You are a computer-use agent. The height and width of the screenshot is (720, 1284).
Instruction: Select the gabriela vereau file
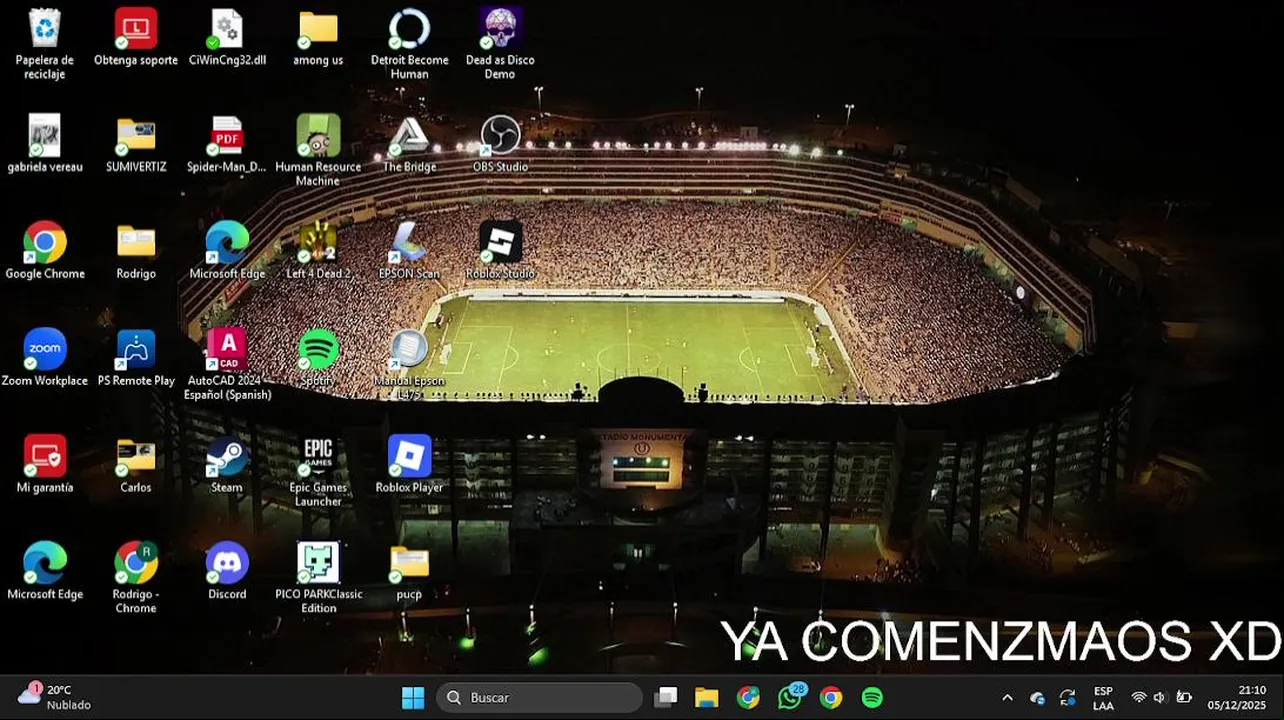point(45,144)
